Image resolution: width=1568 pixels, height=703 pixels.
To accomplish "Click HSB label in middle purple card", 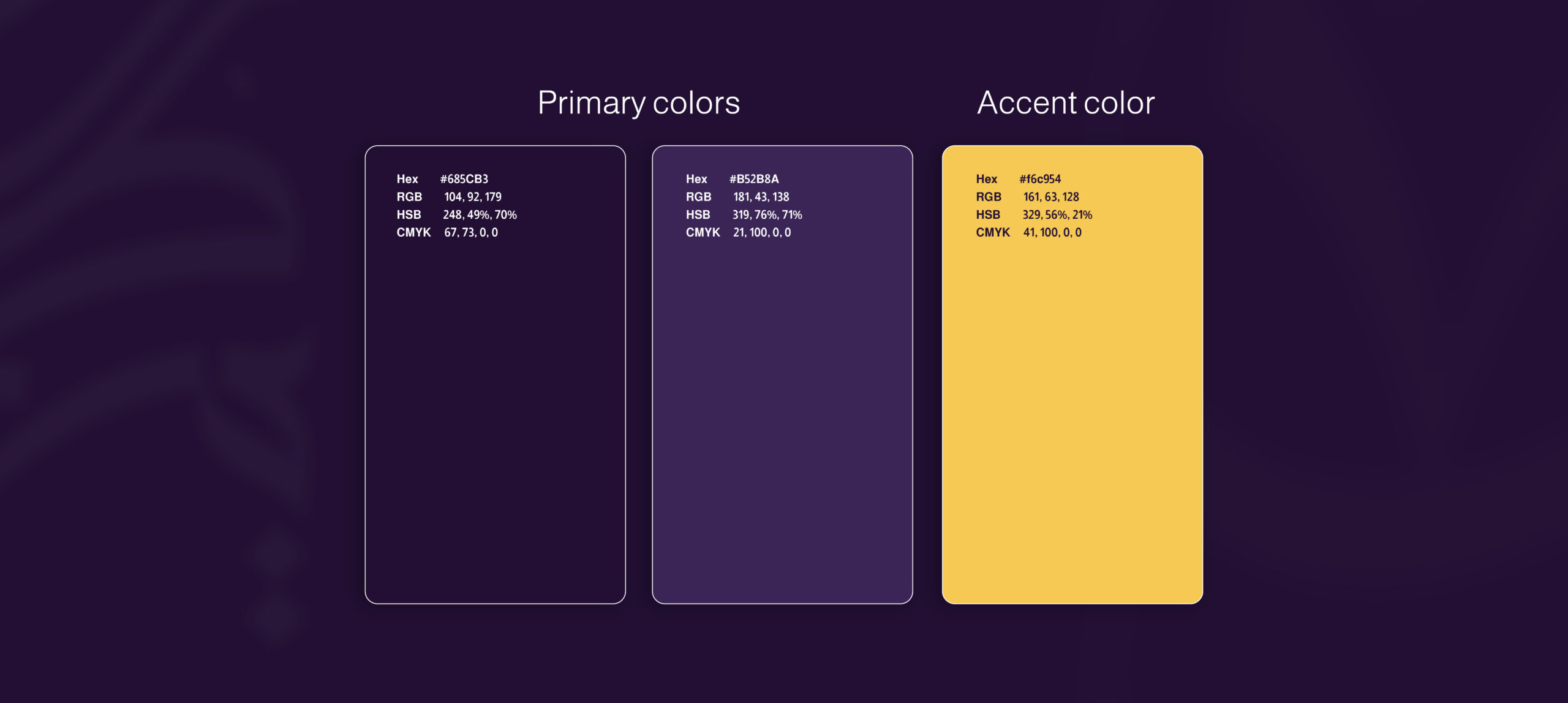I will [x=698, y=215].
